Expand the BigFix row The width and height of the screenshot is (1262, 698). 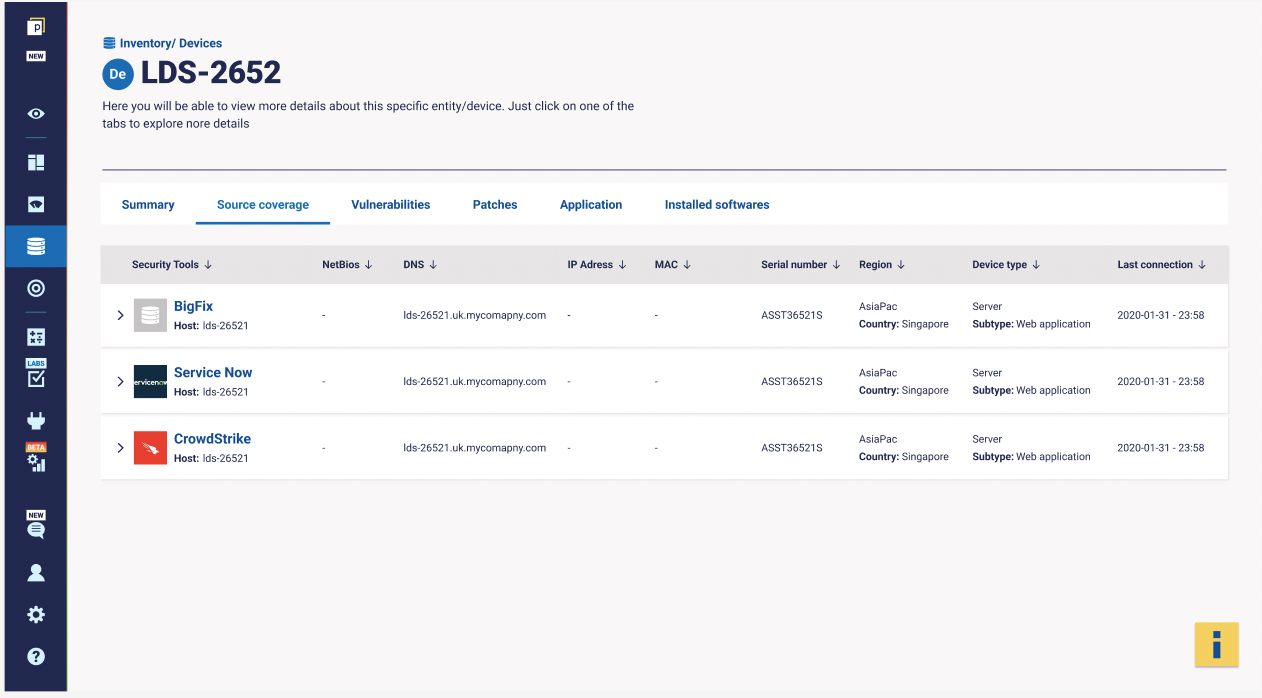tap(120, 315)
